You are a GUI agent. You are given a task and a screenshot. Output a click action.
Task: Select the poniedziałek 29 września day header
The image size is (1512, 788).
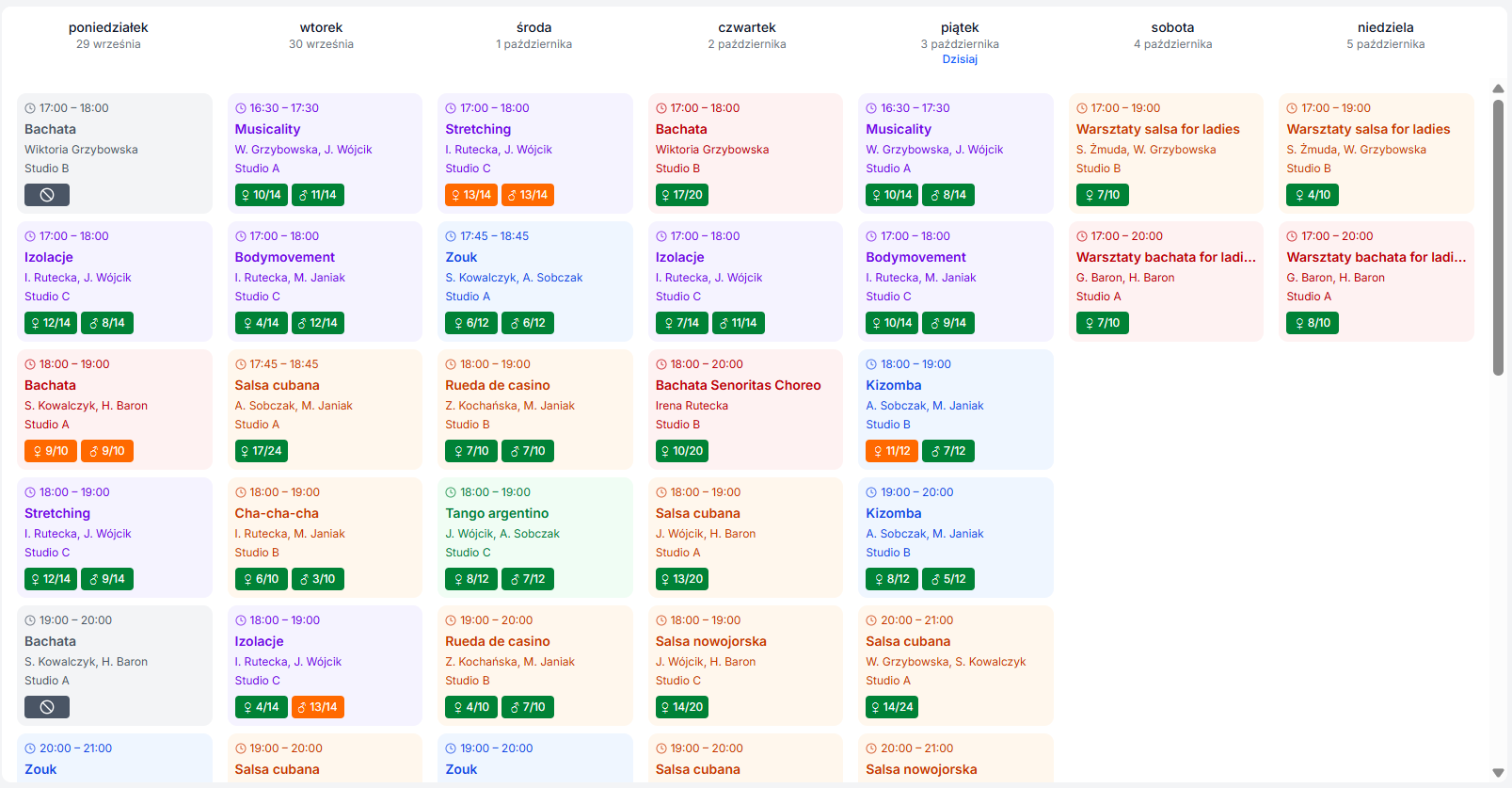pyautogui.click(x=108, y=35)
